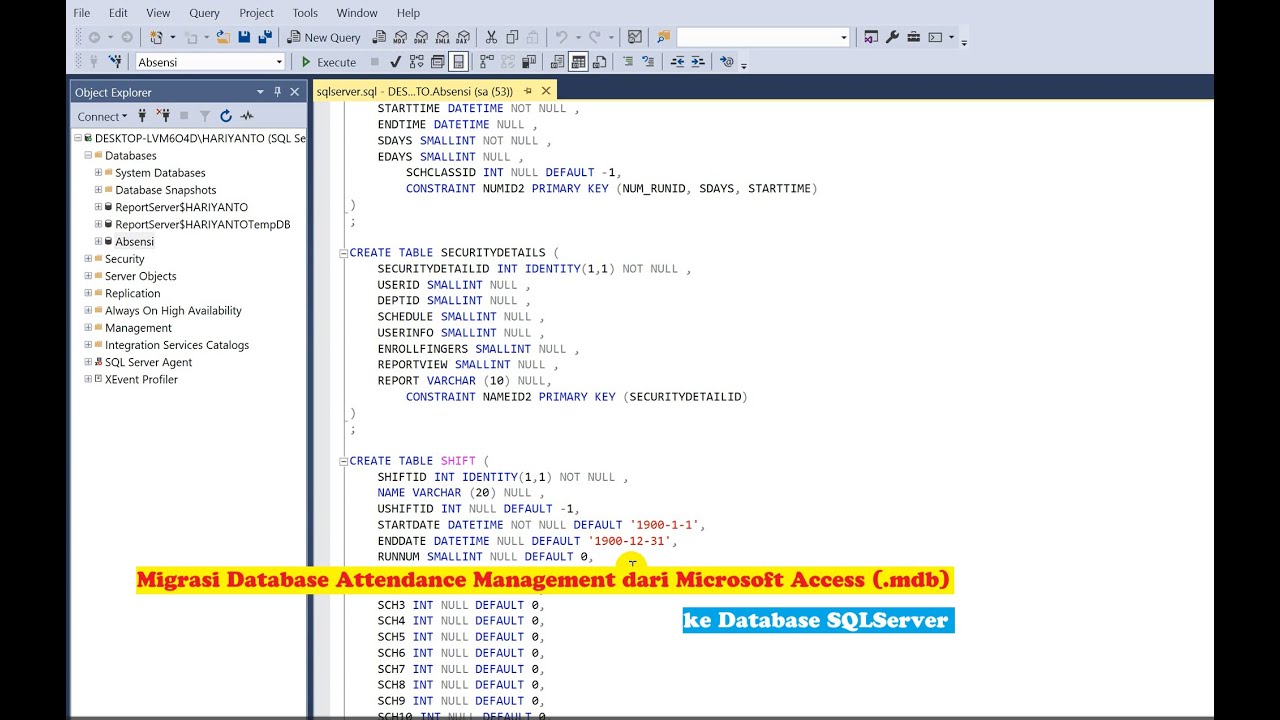Click the Activity Monitor icon in toolbar

635,37
